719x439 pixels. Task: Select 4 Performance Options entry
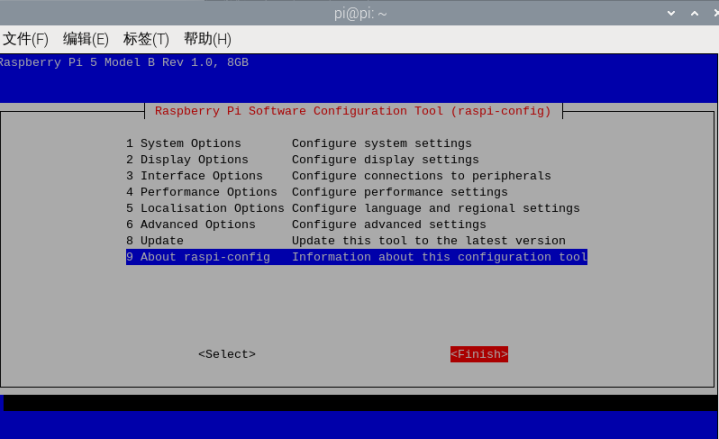coord(356,192)
